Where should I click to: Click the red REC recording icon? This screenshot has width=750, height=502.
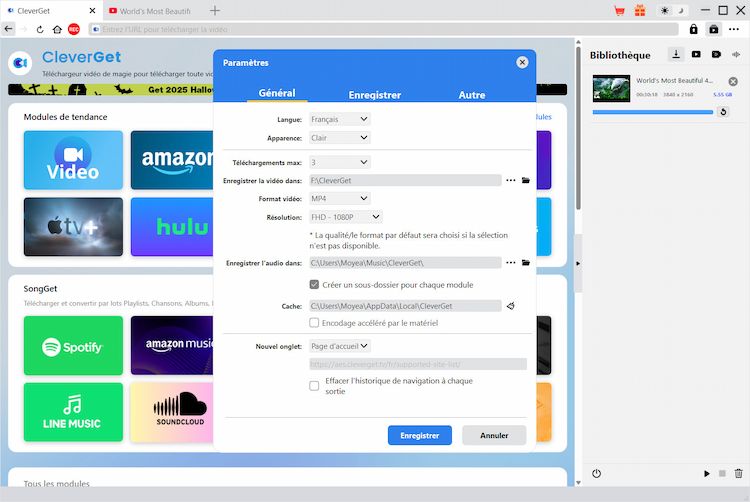pyautogui.click(x=74, y=30)
